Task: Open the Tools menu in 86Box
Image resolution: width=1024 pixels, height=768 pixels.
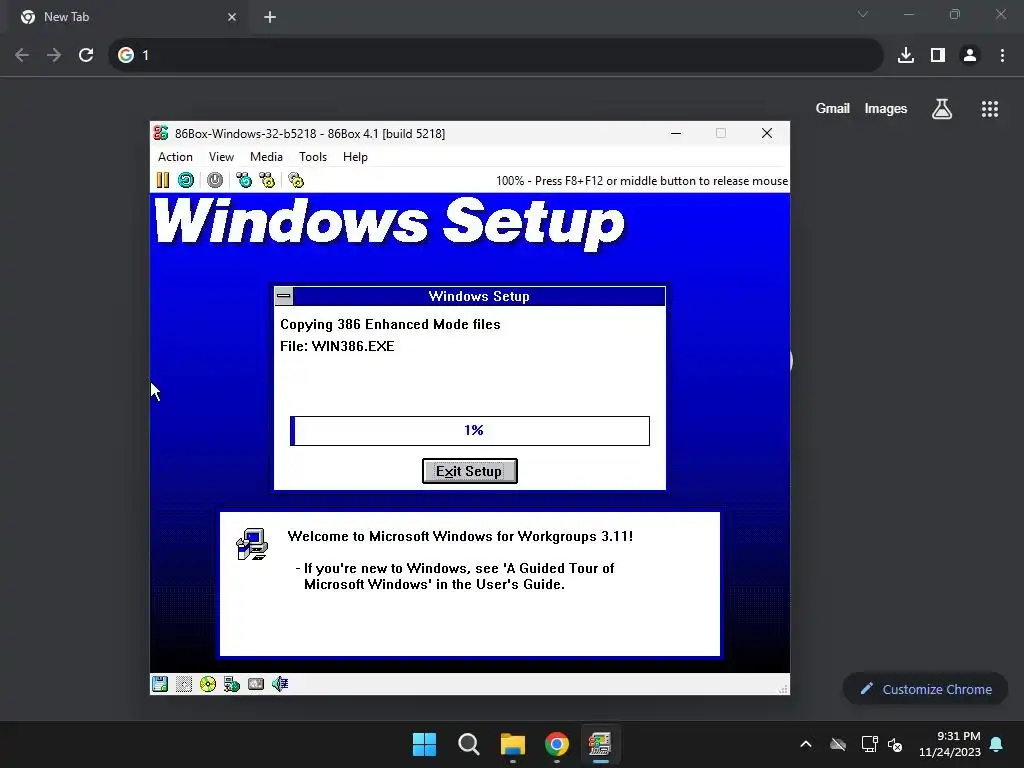Action: 313,157
